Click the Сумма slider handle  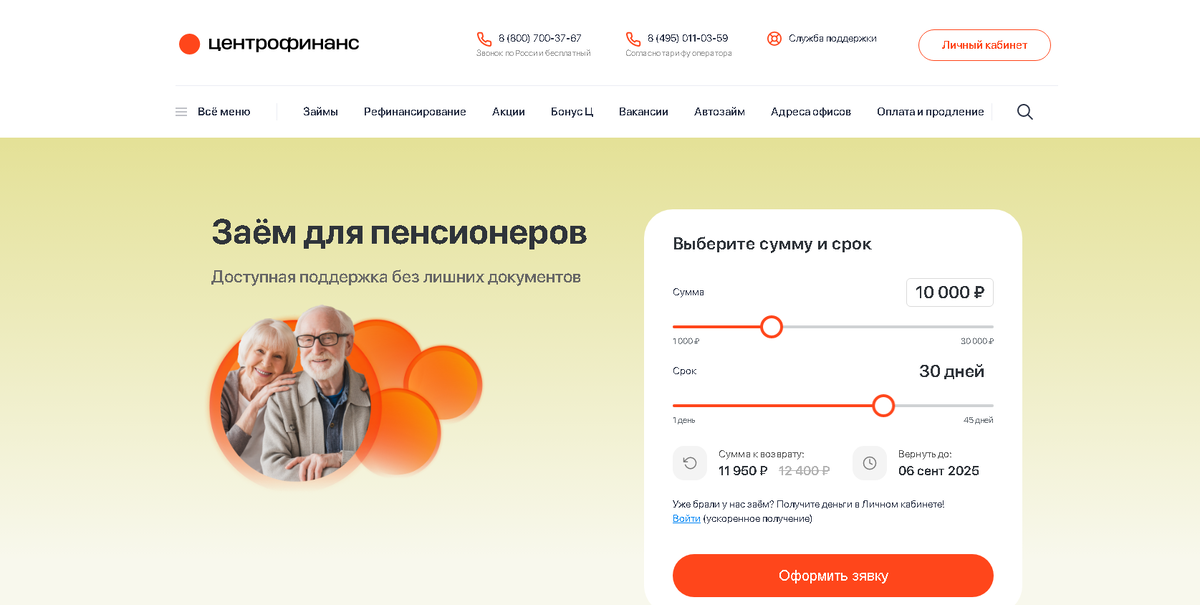[x=771, y=327]
